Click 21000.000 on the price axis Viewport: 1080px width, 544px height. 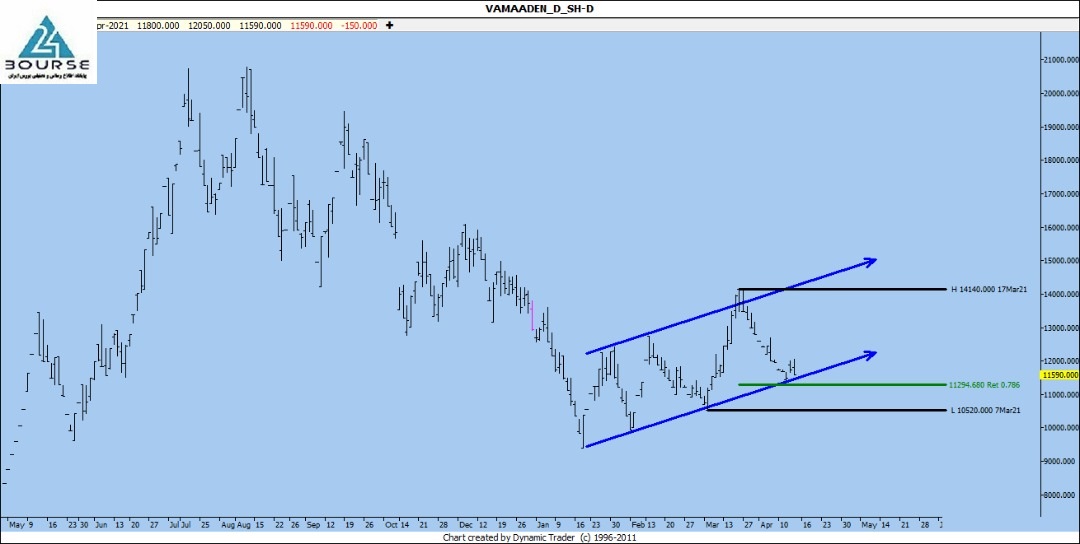click(1061, 61)
